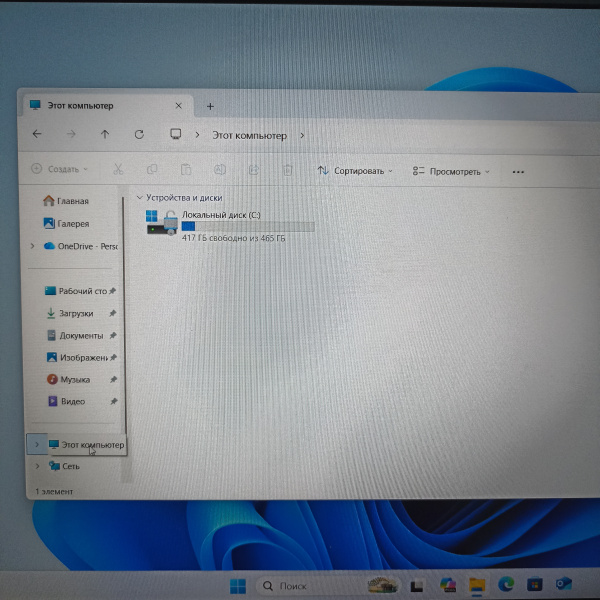The height and width of the screenshot is (600, 600).
Task: Collapse the Устройства и диски group
Action: 139,198
